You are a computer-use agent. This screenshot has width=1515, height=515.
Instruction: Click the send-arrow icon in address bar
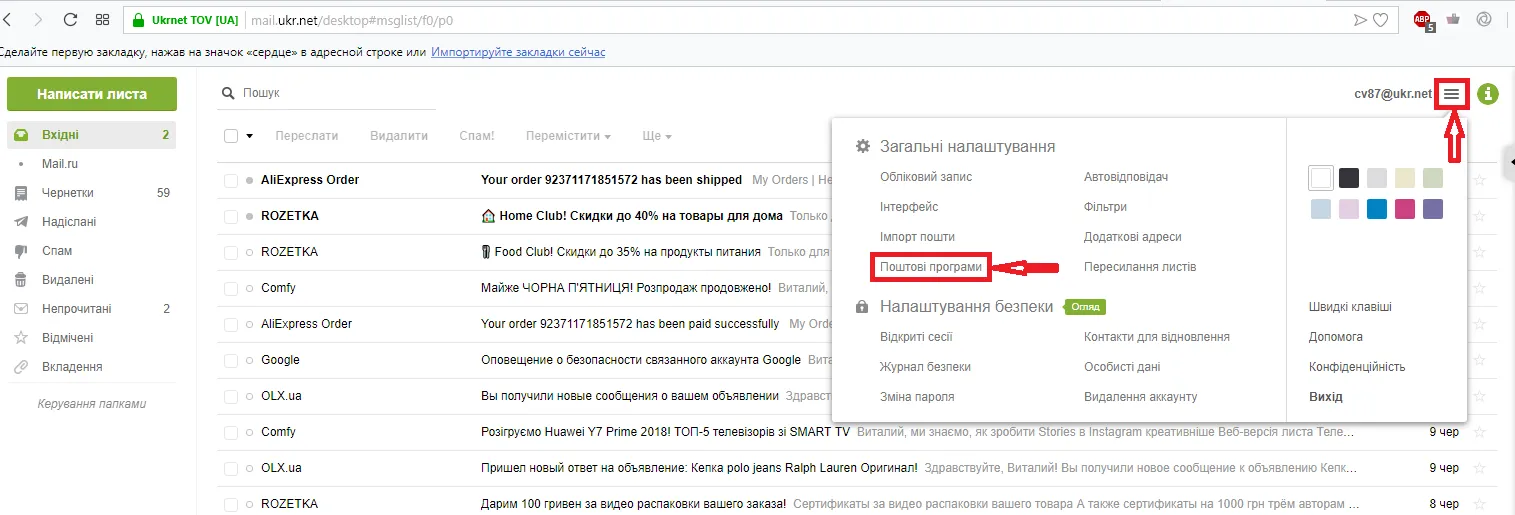tap(1360, 19)
